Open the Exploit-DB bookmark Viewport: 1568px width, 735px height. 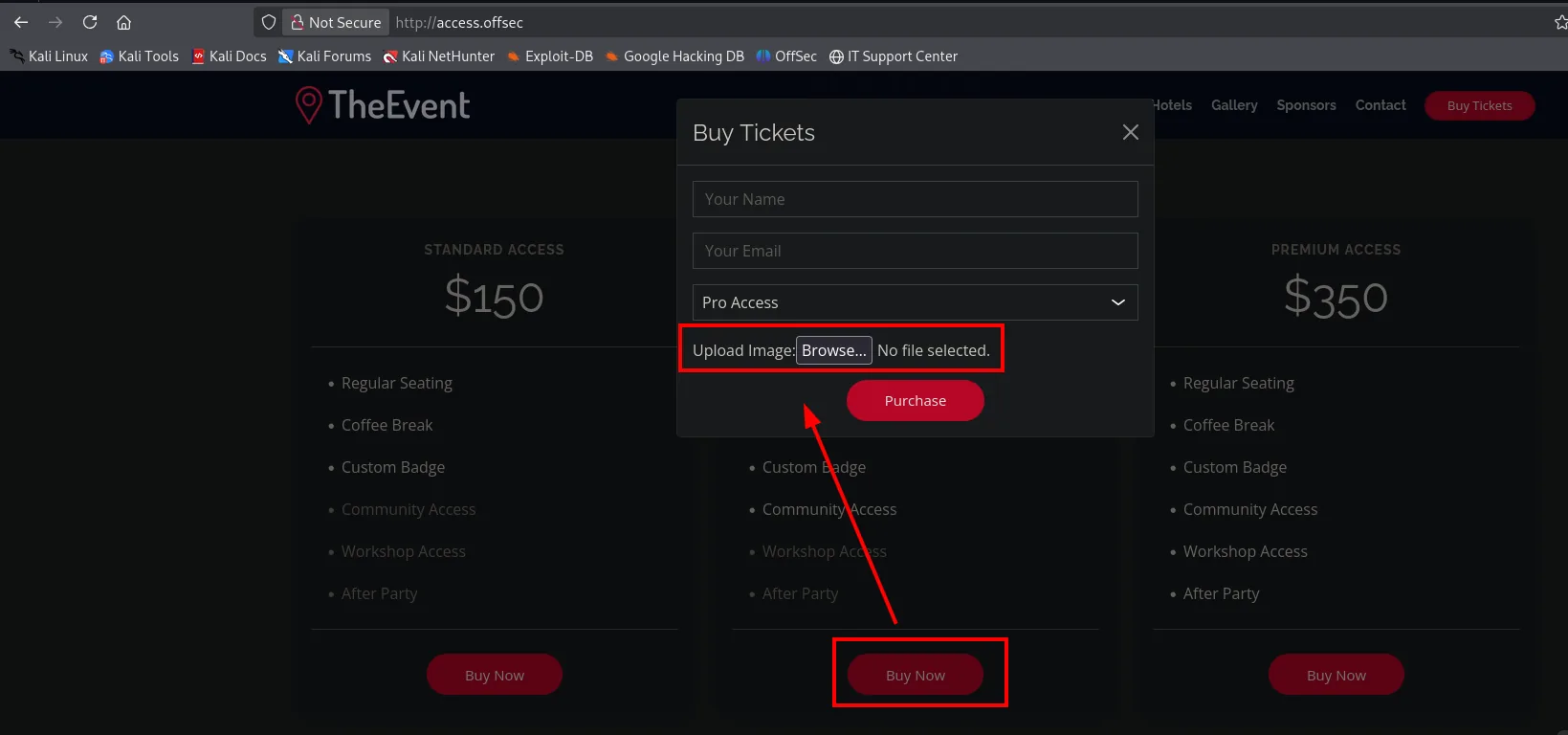tap(550, 56)
